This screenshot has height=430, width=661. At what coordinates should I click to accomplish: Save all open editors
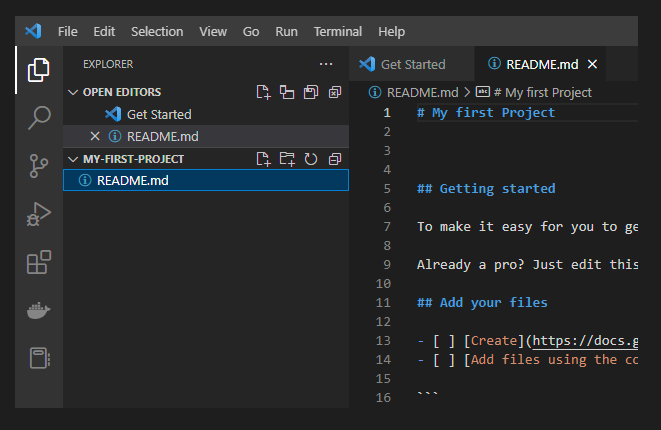(x=311, y=92)
